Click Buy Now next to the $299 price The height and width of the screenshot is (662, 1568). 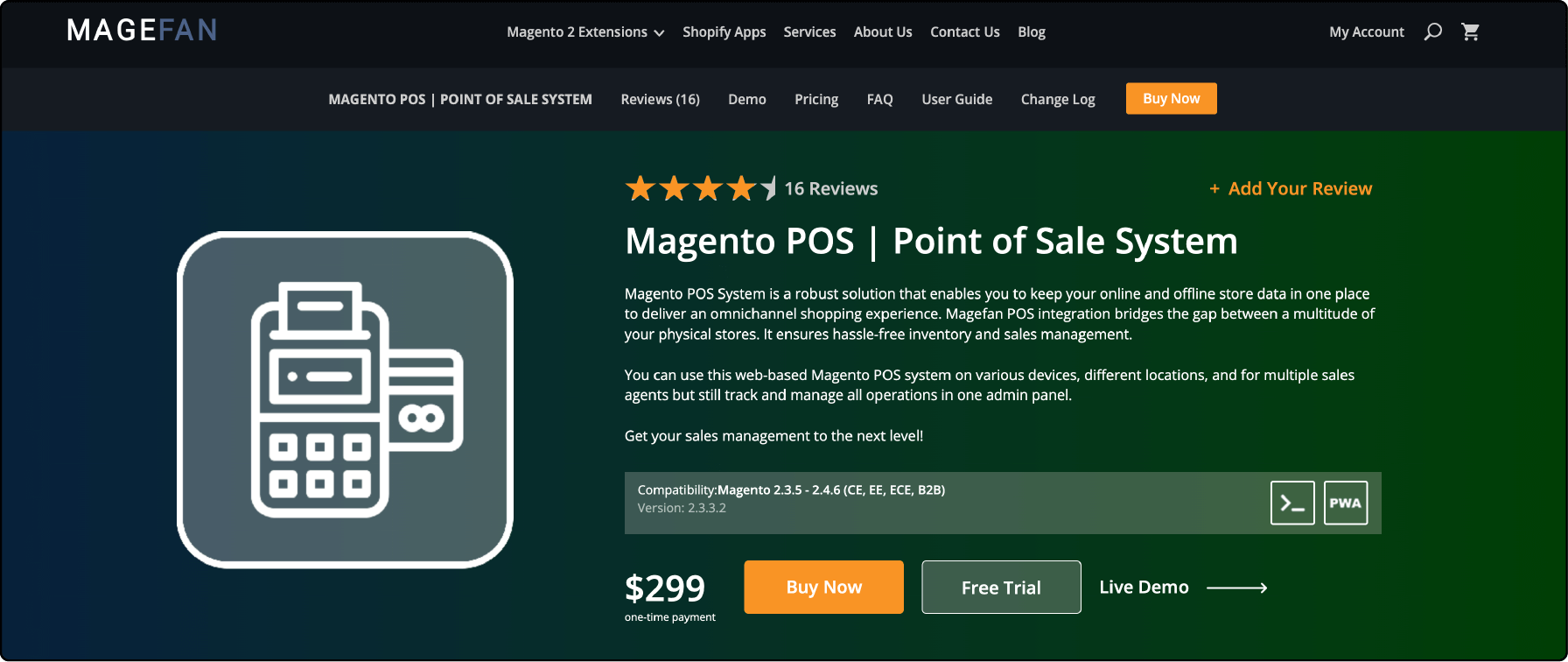(822, 587)
